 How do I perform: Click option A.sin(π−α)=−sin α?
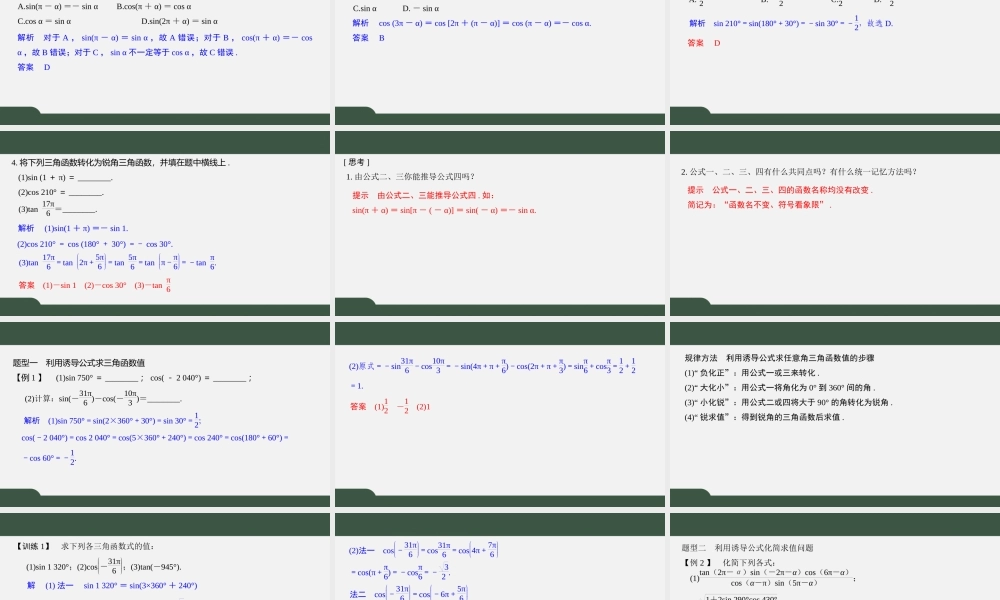(x=60, y=6)
